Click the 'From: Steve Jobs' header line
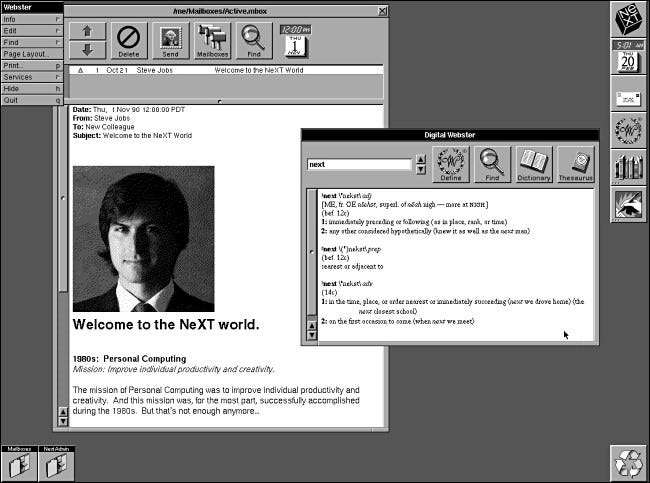Image resolution: width=650 pixels, height=483 pixels. click(x=101, y=118)
